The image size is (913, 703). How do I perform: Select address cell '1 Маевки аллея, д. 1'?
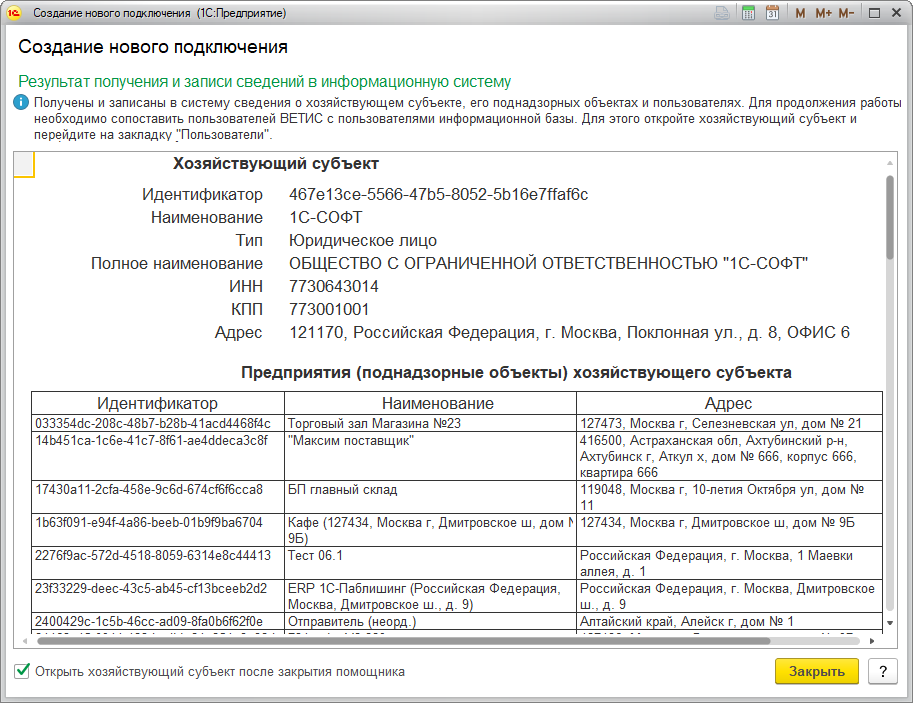730,563
